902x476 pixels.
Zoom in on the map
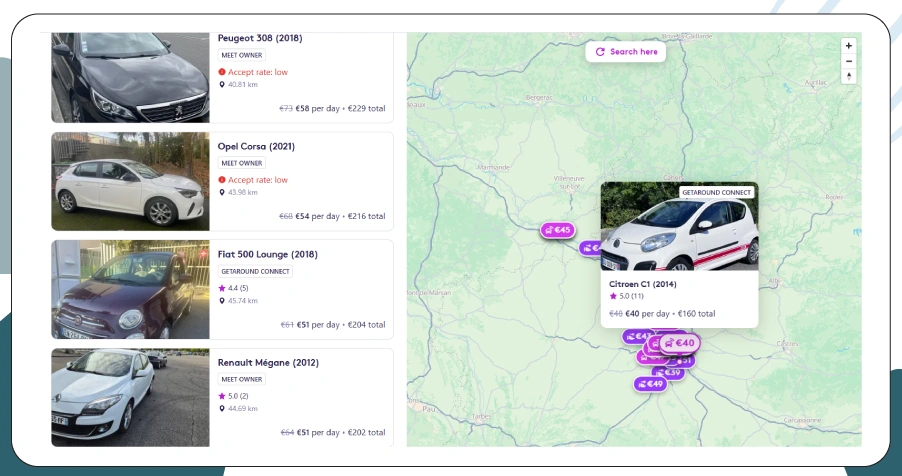[x=849, y=46]
